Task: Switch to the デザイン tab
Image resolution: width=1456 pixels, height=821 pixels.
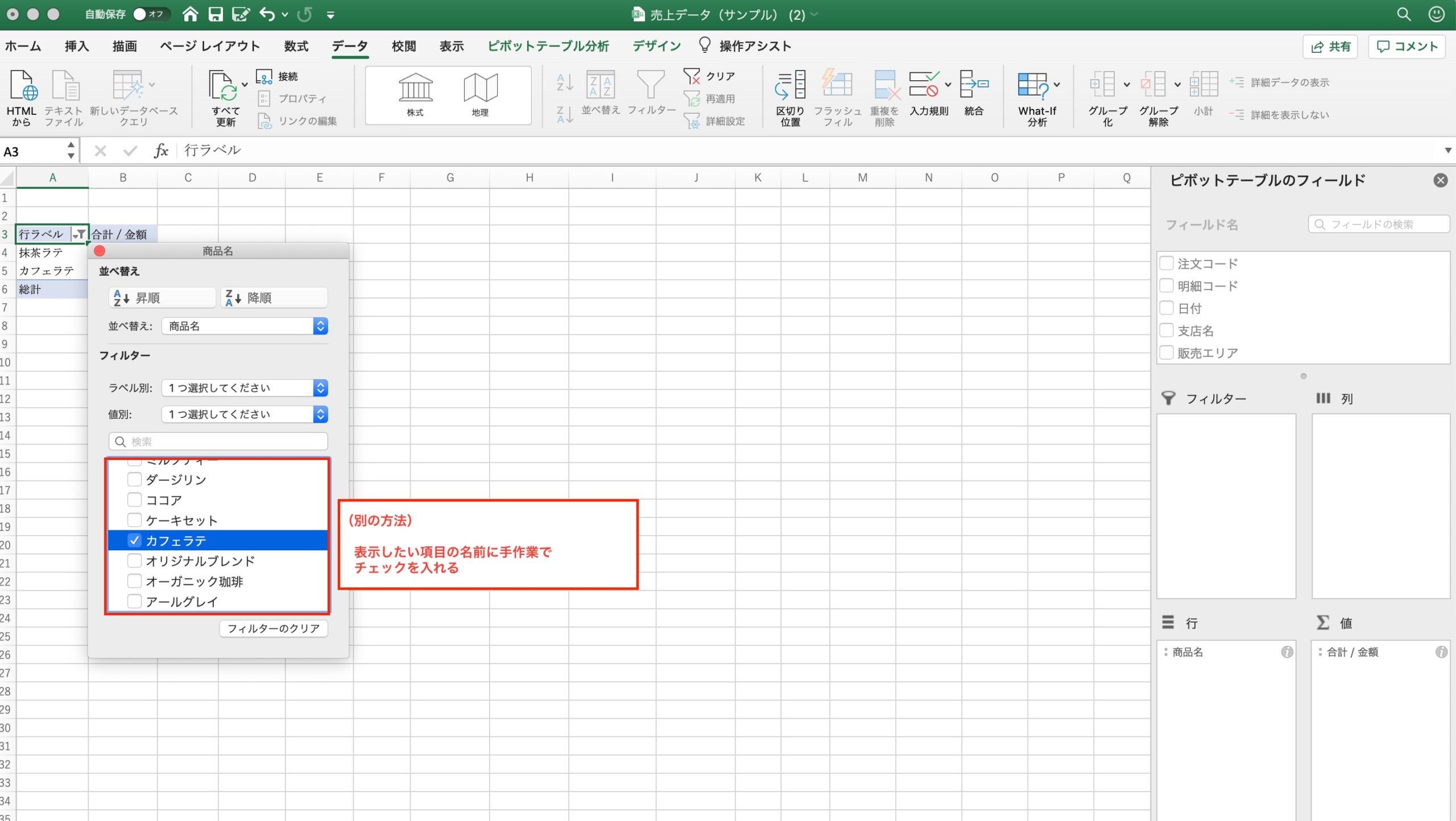Action: click(x=656, y=46)
